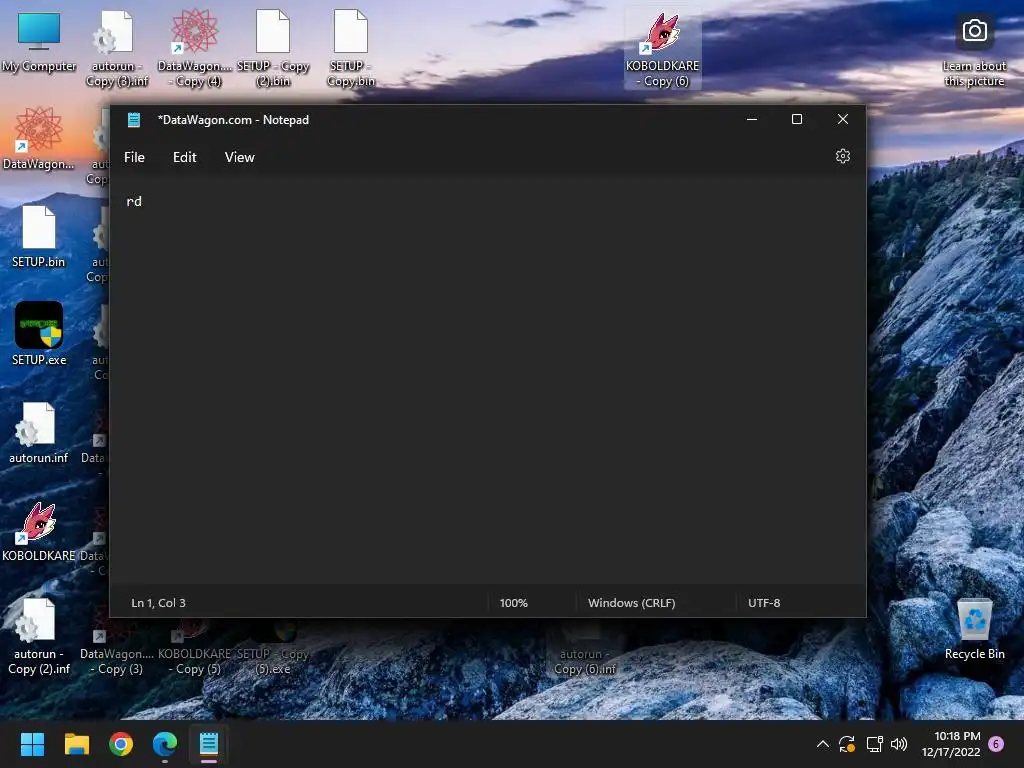1024x768 pixels.
Task: Click the Ln 1, Col 3 status entry
Action: pyautogui.click(x=159, y=603)
